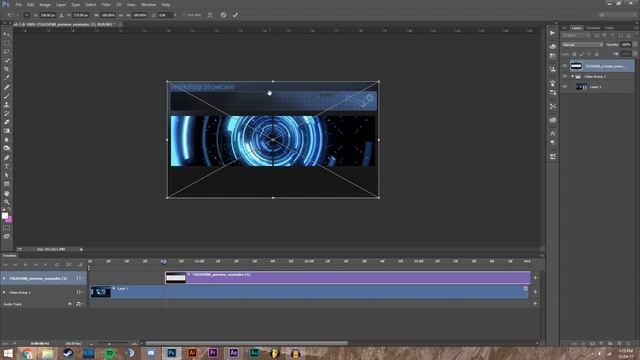Toggle the link aspect ratio chain icon
The height and width of the screenshot is (360, 640).
tap(120, 15)
